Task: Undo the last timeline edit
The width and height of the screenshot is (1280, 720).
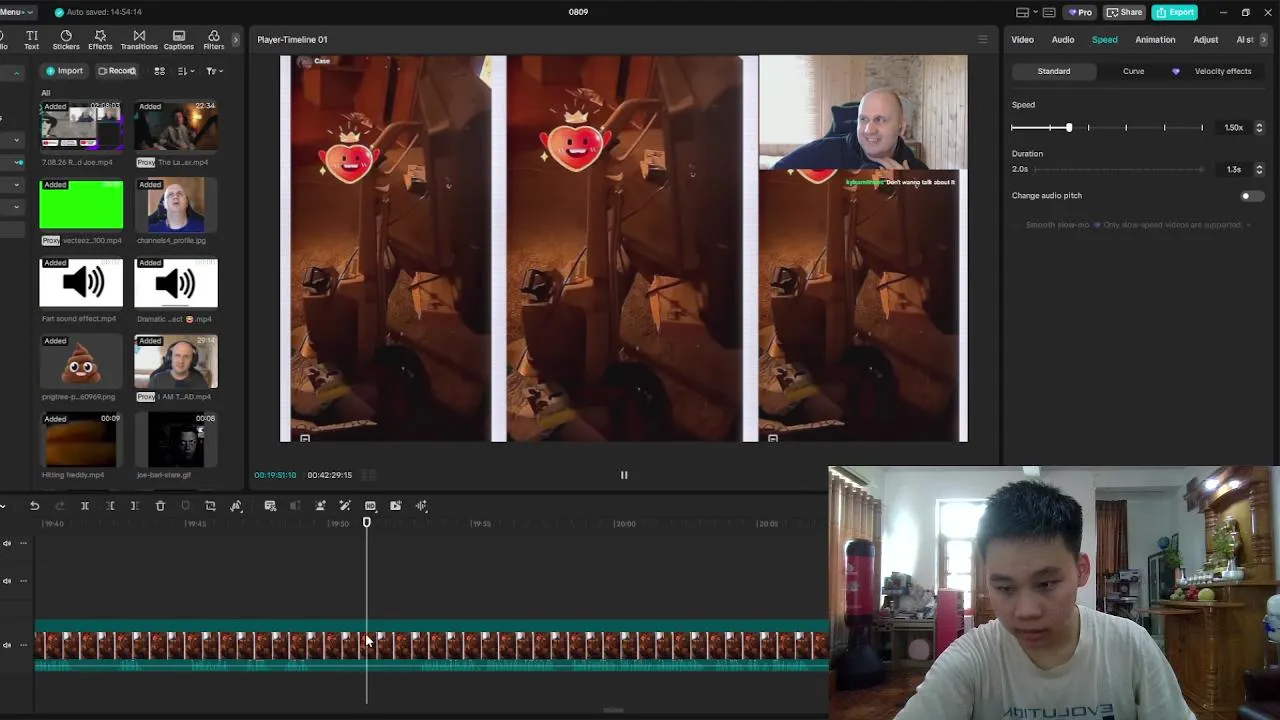Action: point(34,506)
